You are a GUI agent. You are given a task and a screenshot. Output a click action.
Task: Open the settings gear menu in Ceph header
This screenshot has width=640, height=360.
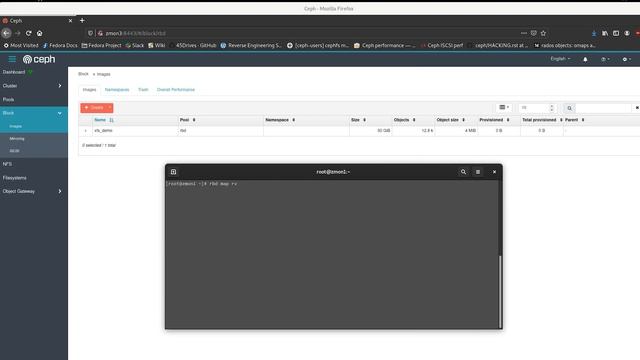coord(627,60)
